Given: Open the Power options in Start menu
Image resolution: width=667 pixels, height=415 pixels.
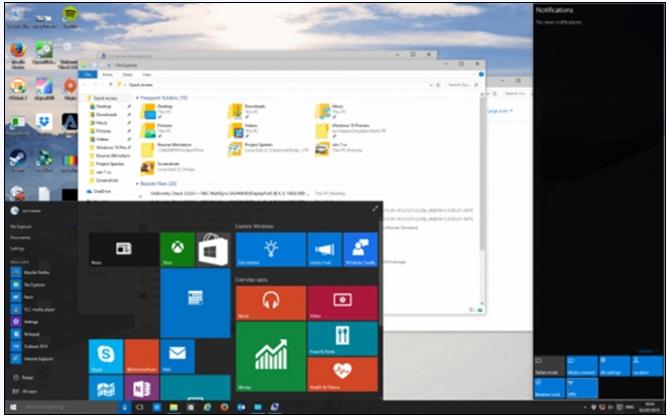Looking at the screenshot, I should click(22, 377).
